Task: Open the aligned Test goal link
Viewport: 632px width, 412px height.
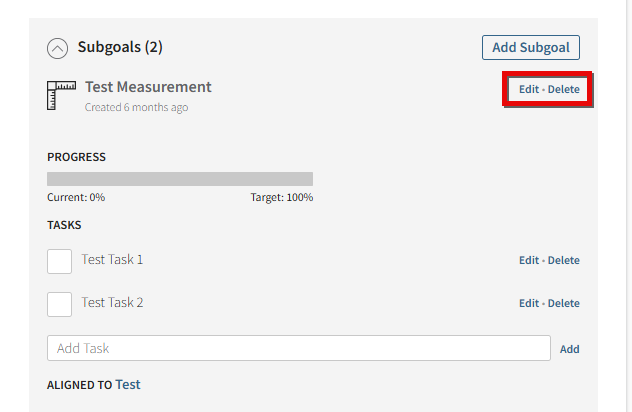Action: 128,385
